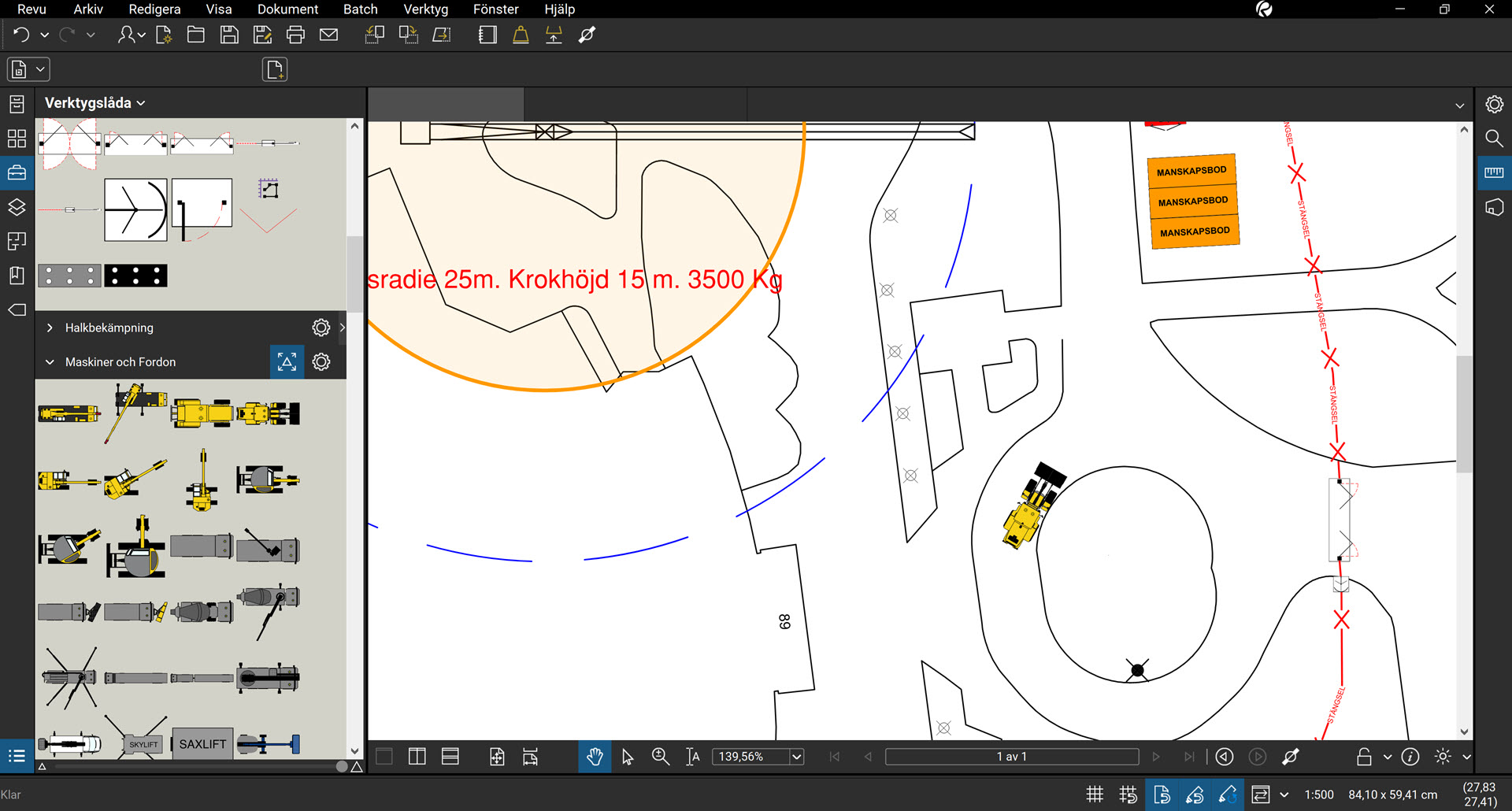Select the SAXLIFT symbol thumbnail
The image size is (1512, 811).
pos(202,742)
